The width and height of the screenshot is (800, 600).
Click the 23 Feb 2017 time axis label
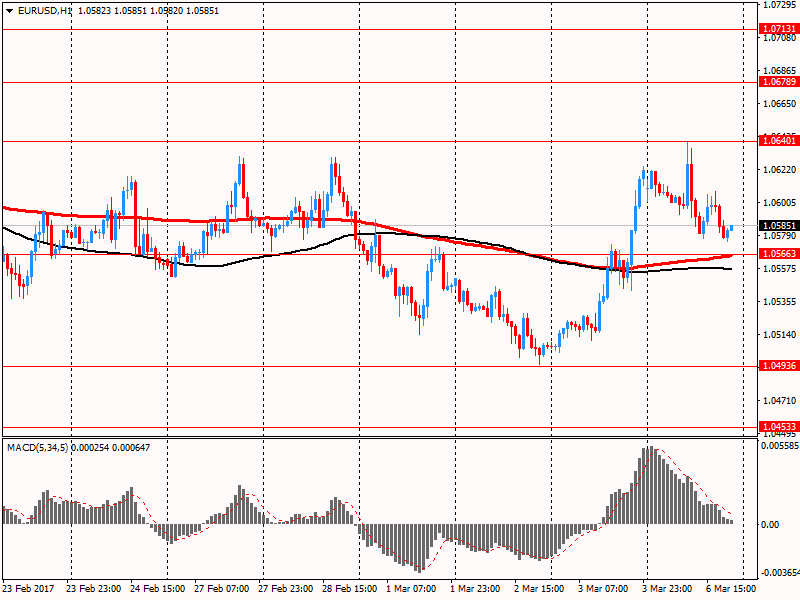pos(28,588)
